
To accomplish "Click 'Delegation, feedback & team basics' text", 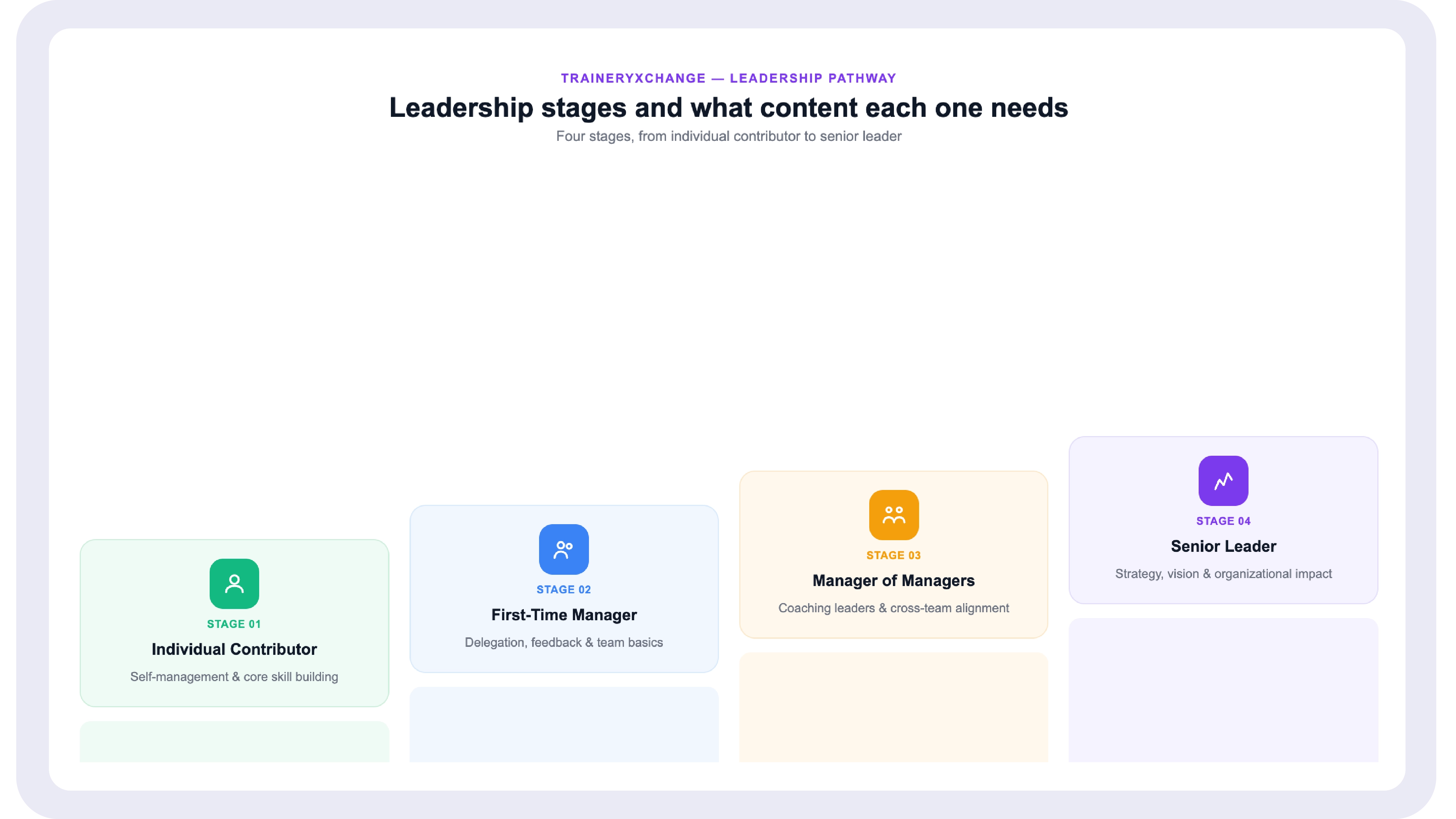I will click(563, 642).
